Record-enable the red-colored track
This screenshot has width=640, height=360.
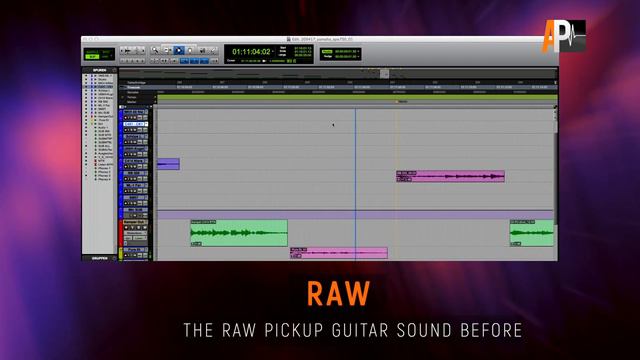pyautogui.click(x=126, y=227)
